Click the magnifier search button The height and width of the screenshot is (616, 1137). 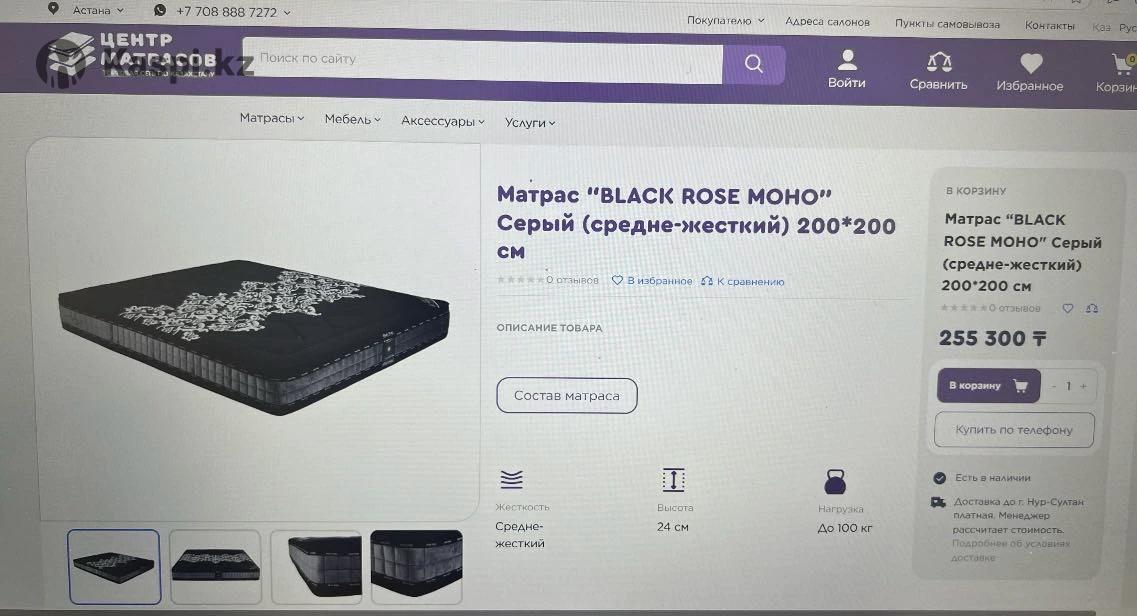click(754, 65)
